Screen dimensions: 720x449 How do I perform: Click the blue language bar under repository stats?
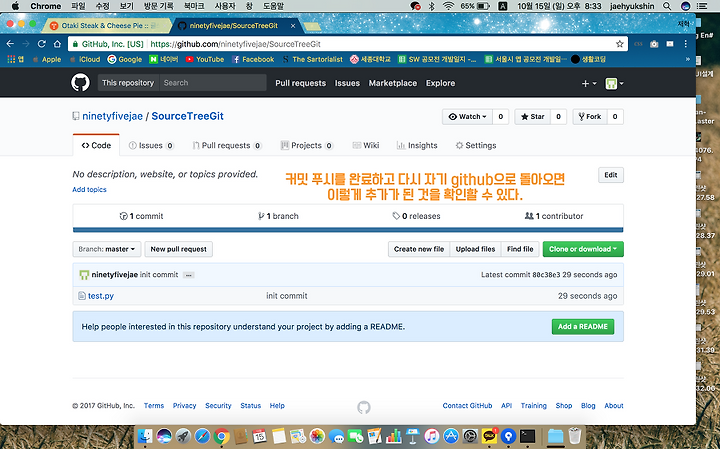click(348, 230)
